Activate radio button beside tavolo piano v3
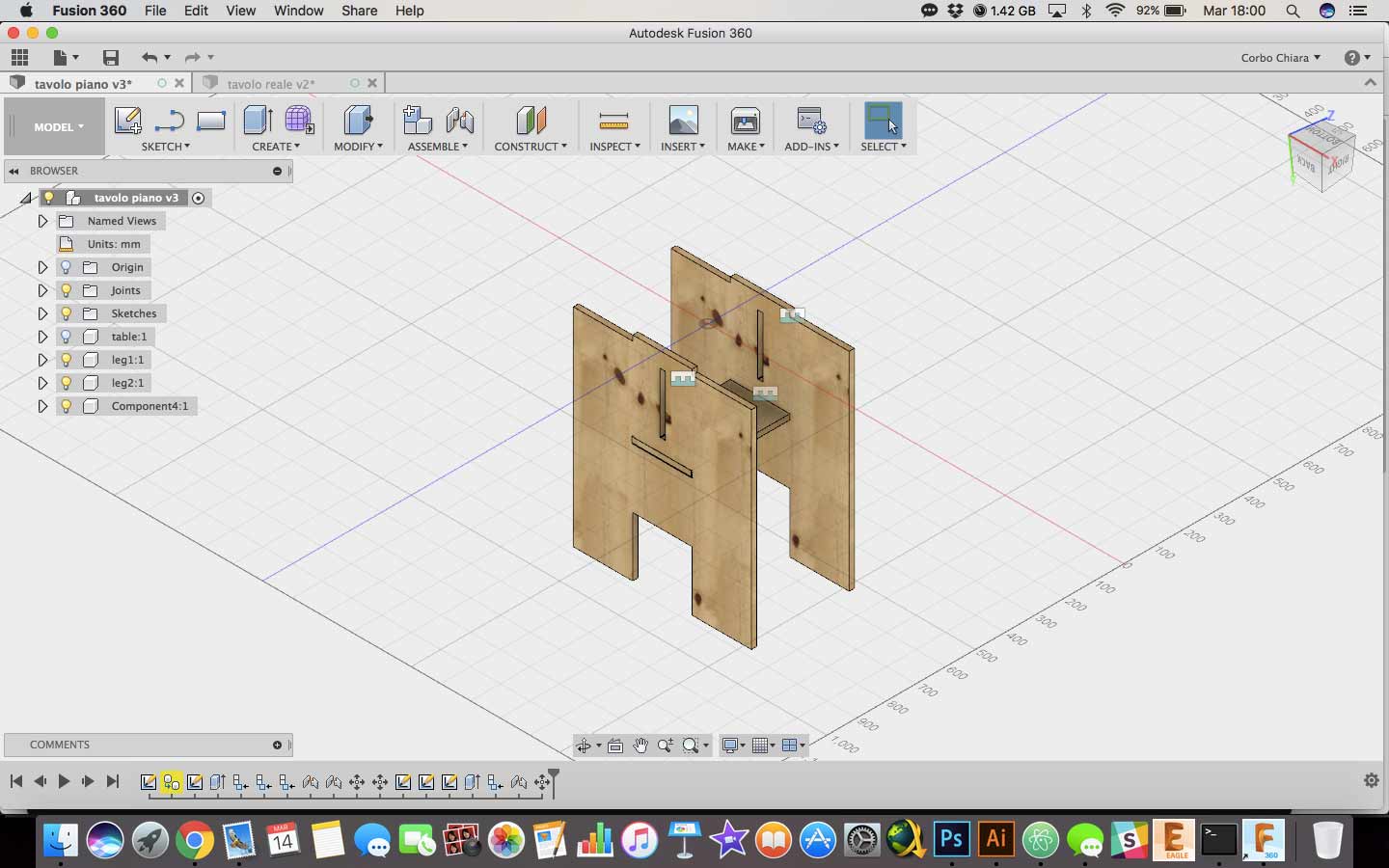Viewport: 1389px width, 868px height. 198,198
